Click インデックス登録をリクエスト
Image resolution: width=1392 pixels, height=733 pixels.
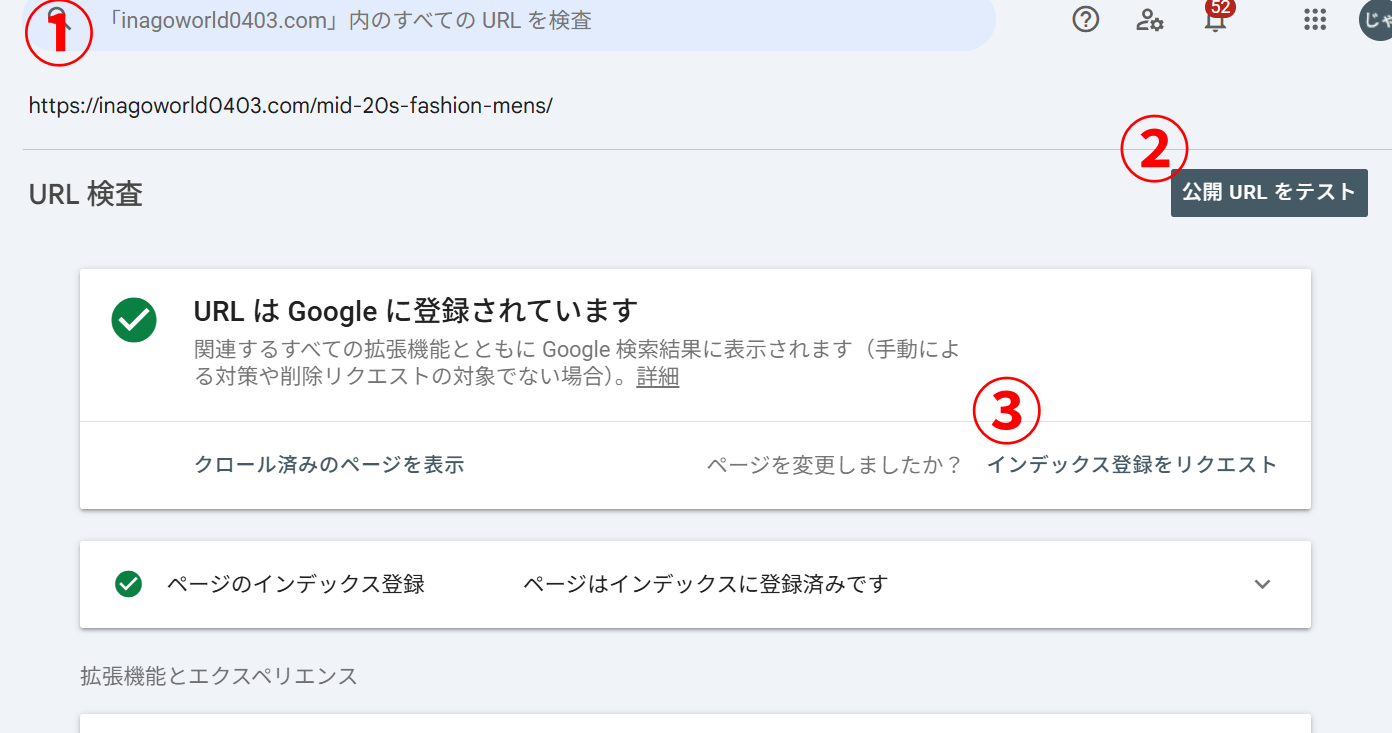click(x=1132, y=465)
